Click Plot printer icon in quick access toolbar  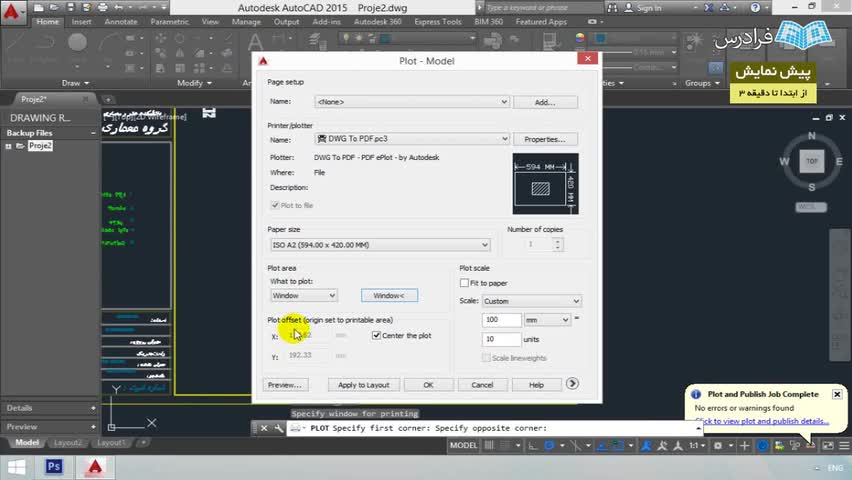click(x=103, y=8)
